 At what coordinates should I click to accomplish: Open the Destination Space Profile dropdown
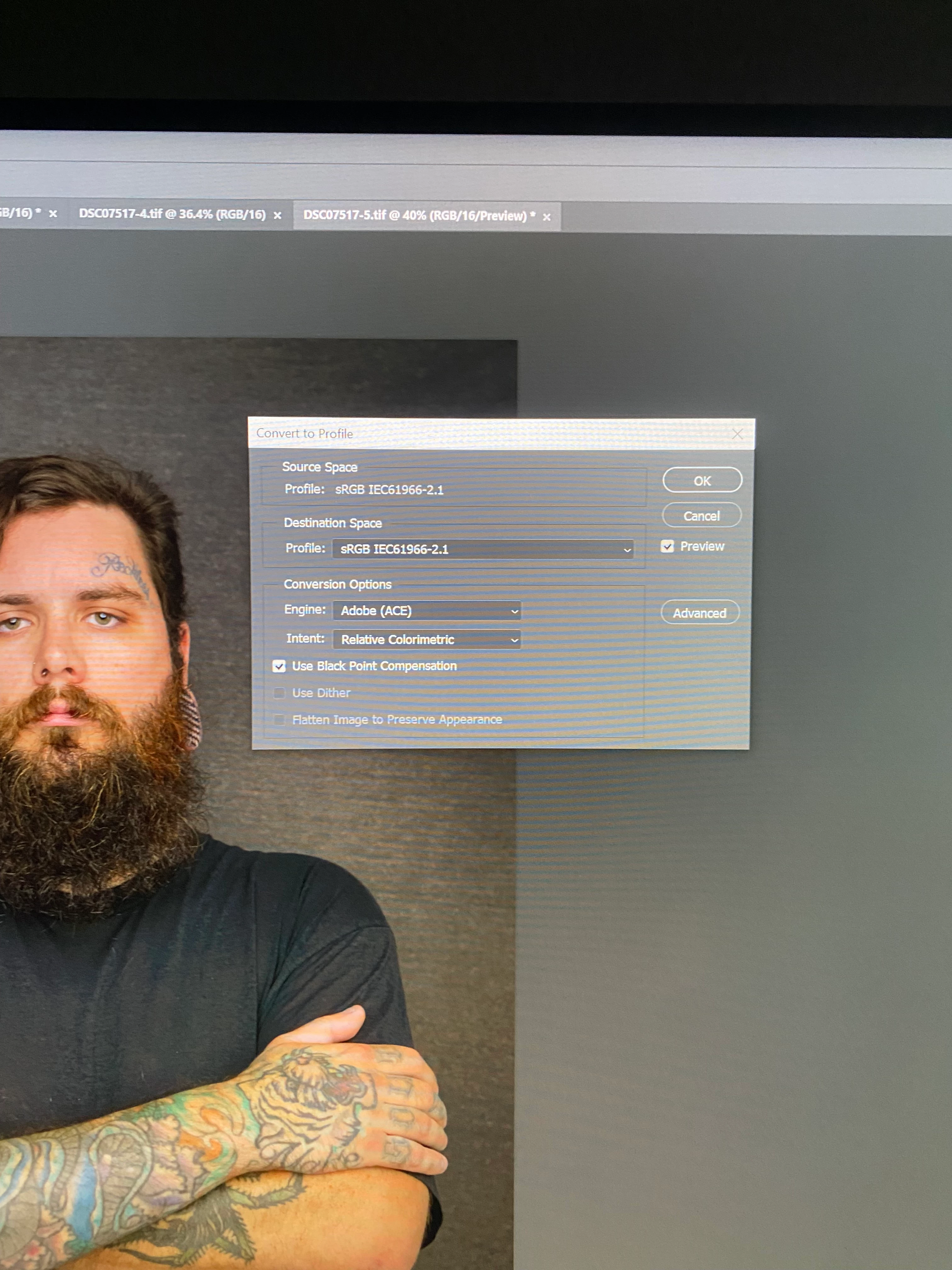483,549
